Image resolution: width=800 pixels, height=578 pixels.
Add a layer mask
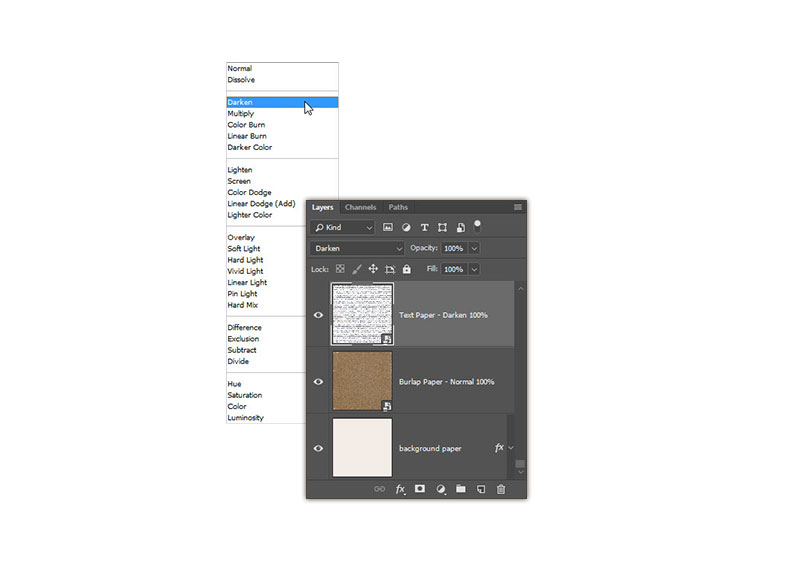[420, 489]
